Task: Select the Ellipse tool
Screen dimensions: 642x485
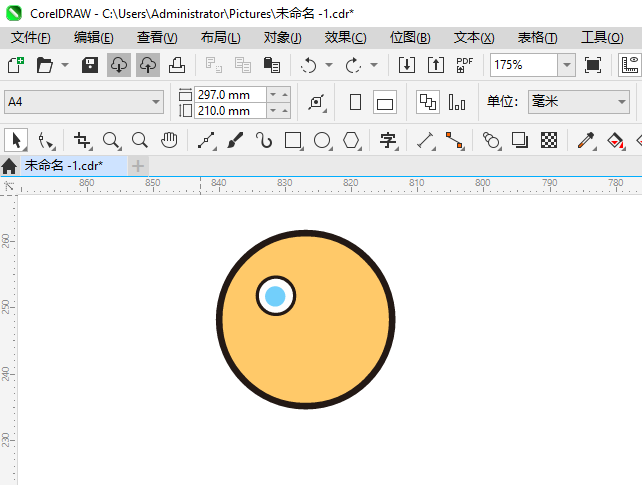Action: pos(323,140)
